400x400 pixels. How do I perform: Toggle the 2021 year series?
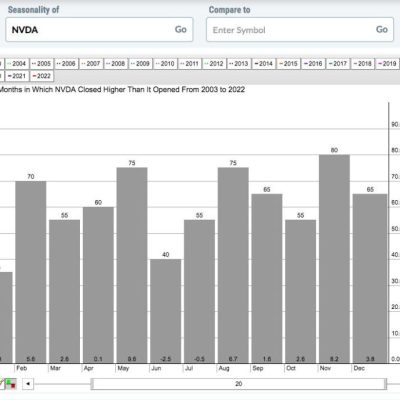[x=17, y=76]
